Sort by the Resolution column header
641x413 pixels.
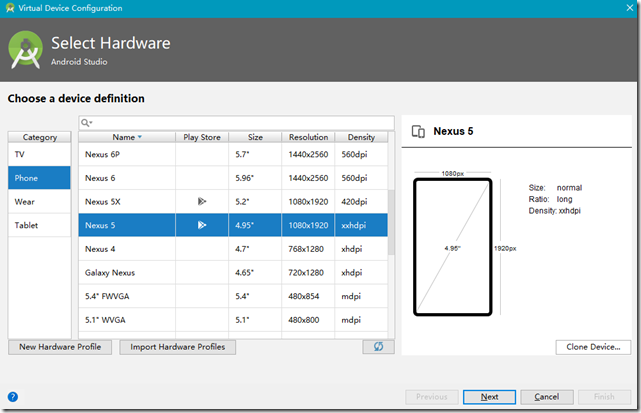click(x=308, y=137)
